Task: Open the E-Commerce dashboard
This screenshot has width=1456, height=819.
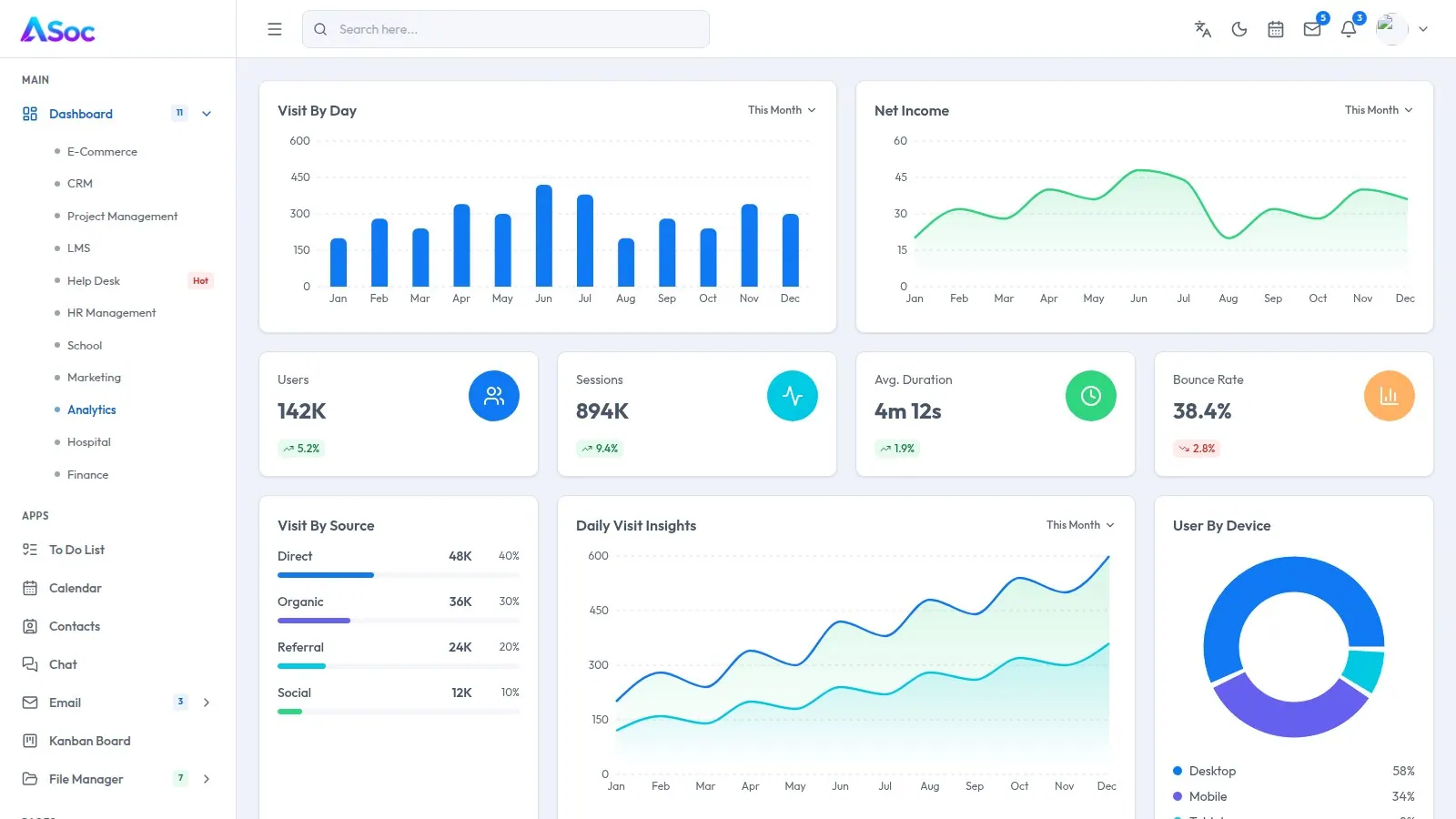Action: (x=102, y=152)
